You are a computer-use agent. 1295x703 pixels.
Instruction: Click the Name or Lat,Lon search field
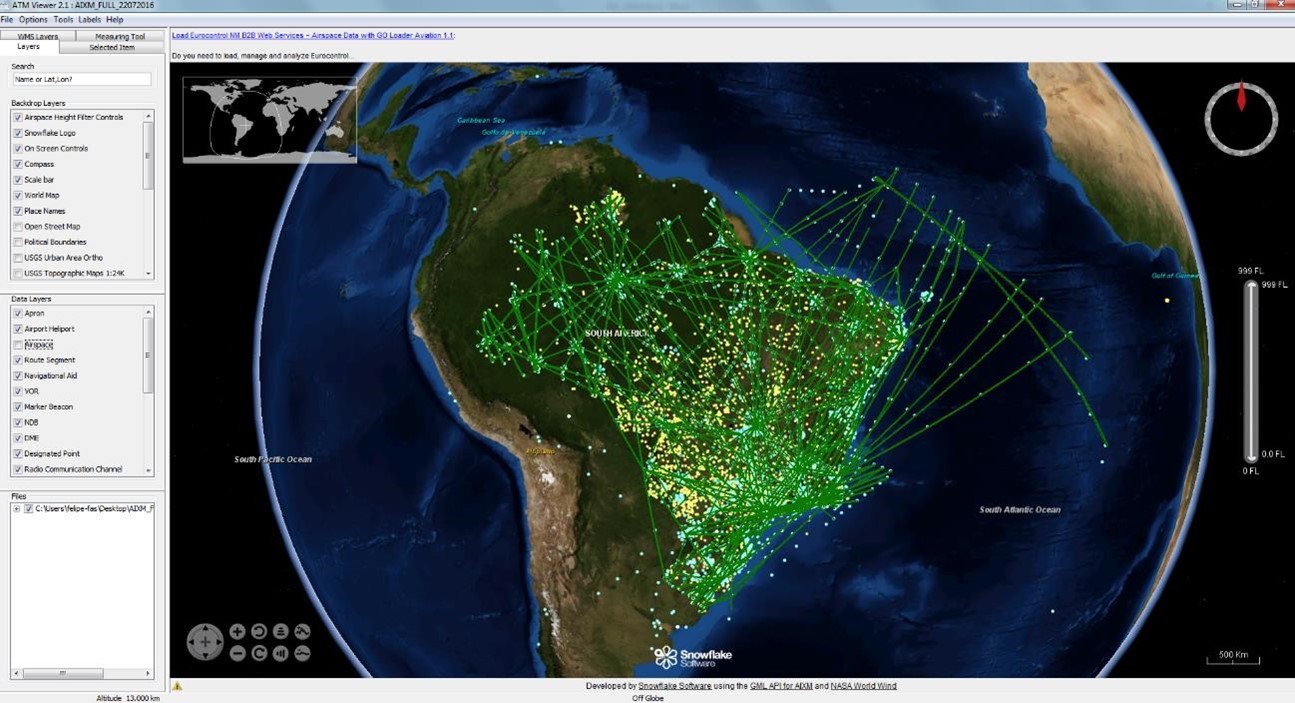pos(81,79)
